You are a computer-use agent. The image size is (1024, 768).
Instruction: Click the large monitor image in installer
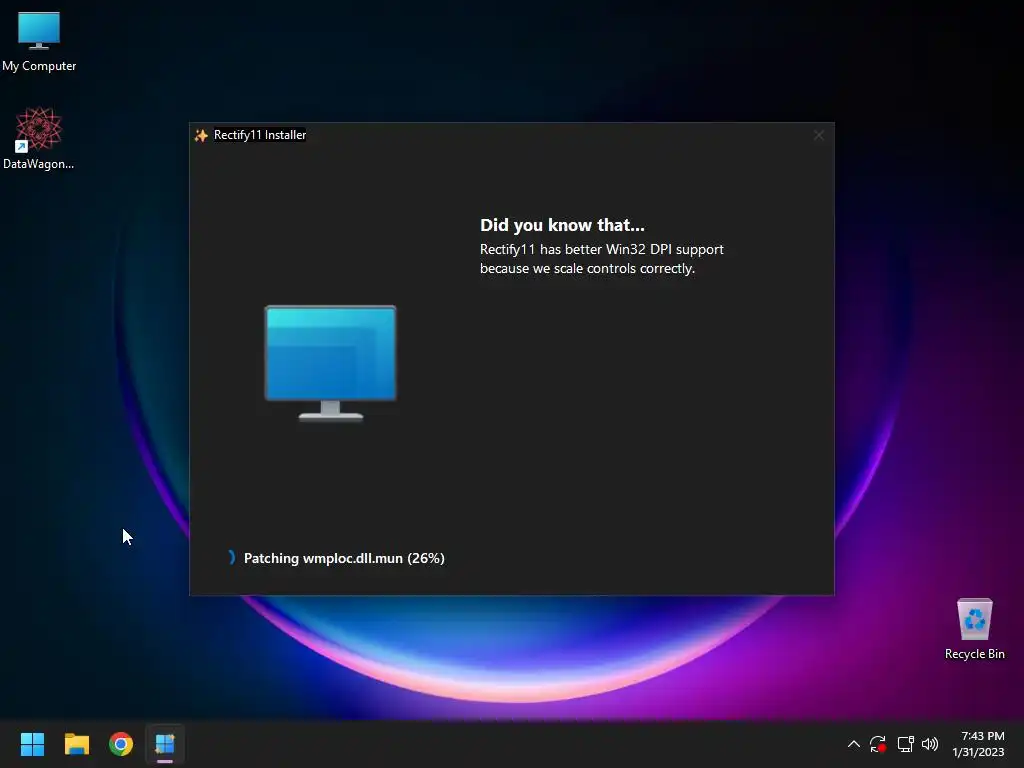click(330, 363)
